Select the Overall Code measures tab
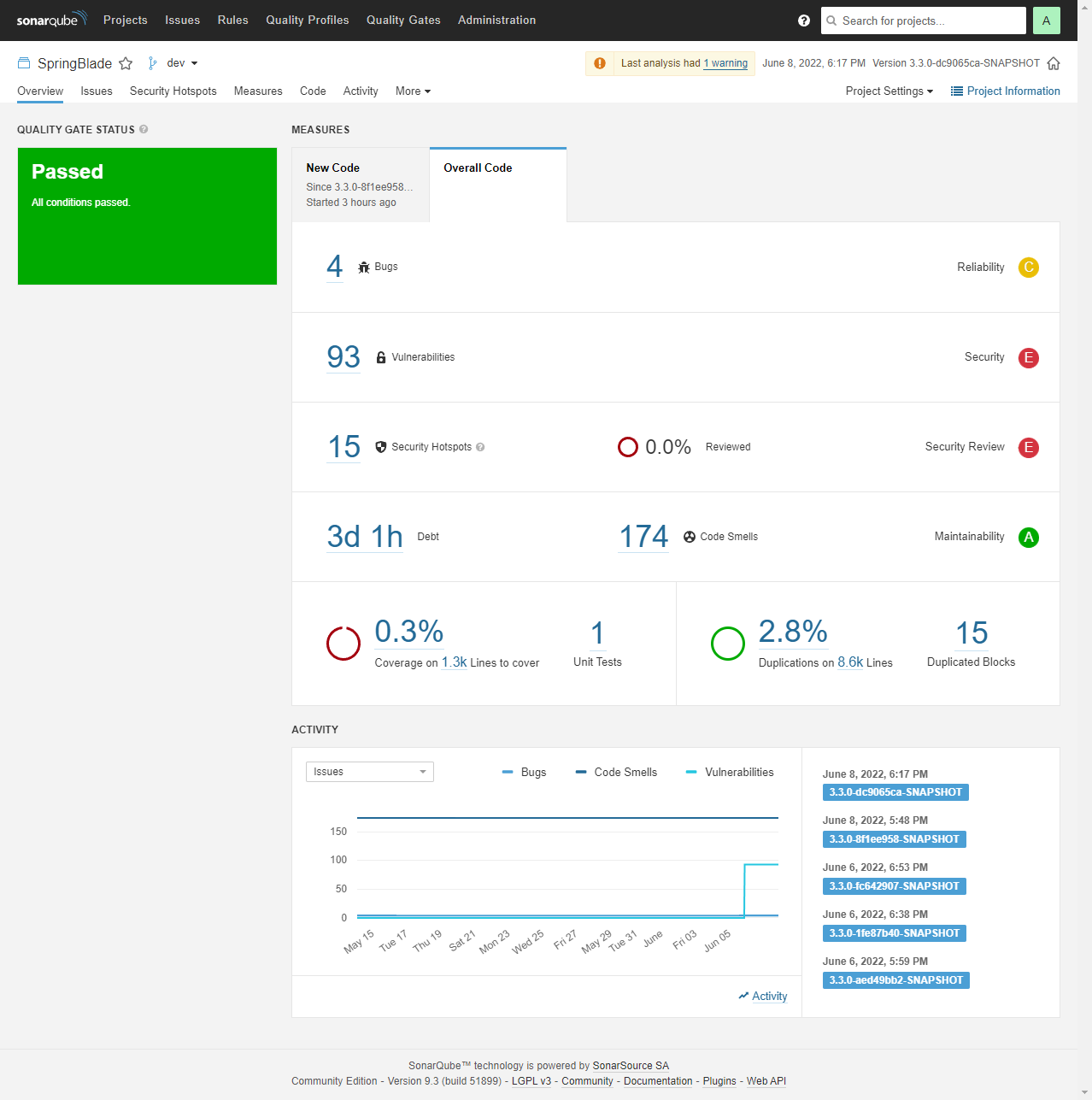 click(498, 185)
